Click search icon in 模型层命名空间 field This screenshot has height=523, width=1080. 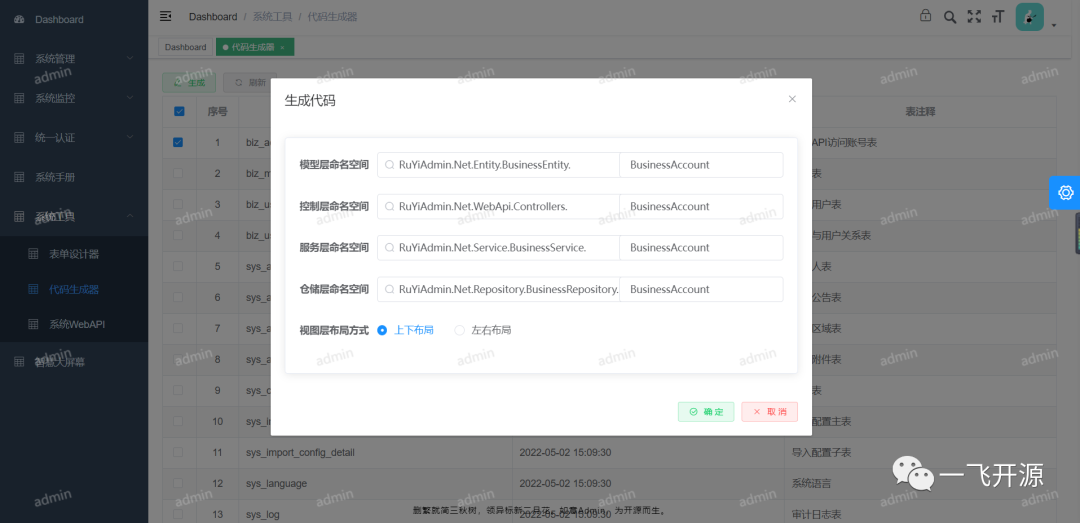coord(390,165)
